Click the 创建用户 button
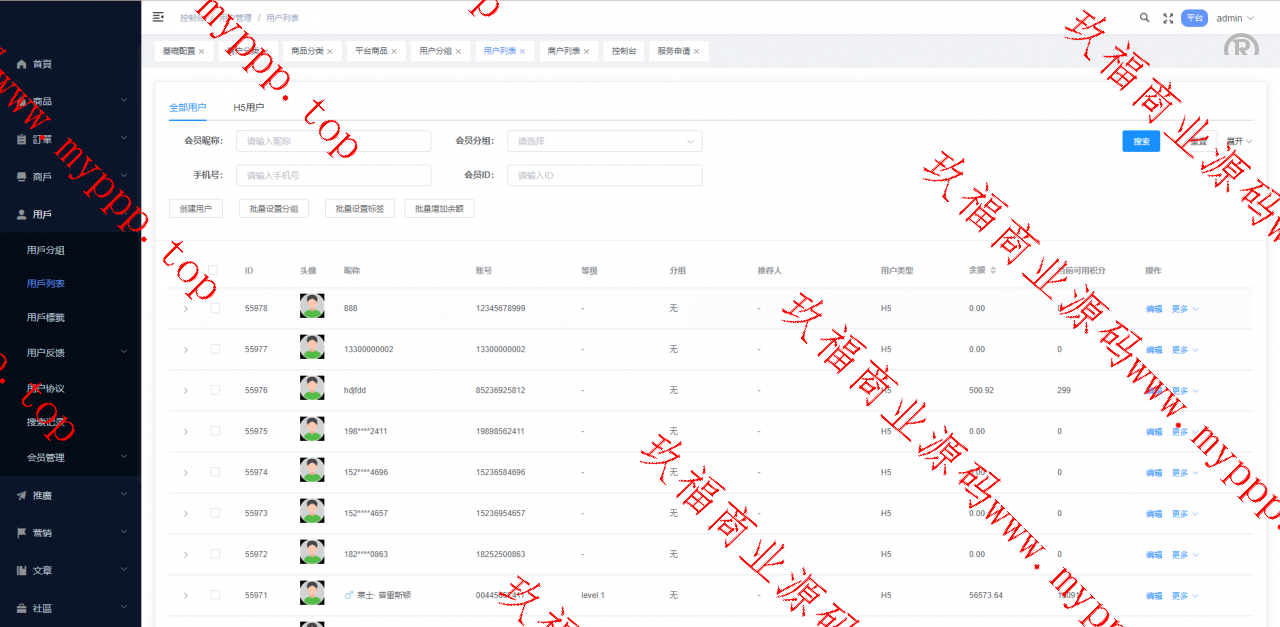The width and height of the screenshot is (1280, 627). pyautogui.click(x=196, y=209)
